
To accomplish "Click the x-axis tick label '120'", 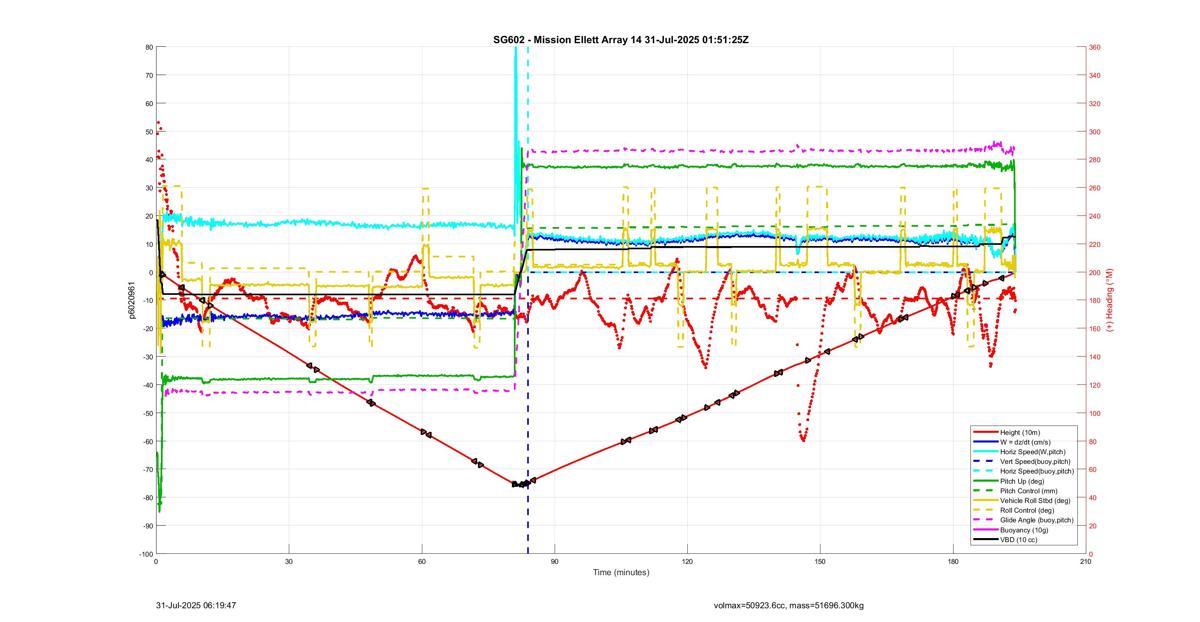I will (x=687, y=562).
